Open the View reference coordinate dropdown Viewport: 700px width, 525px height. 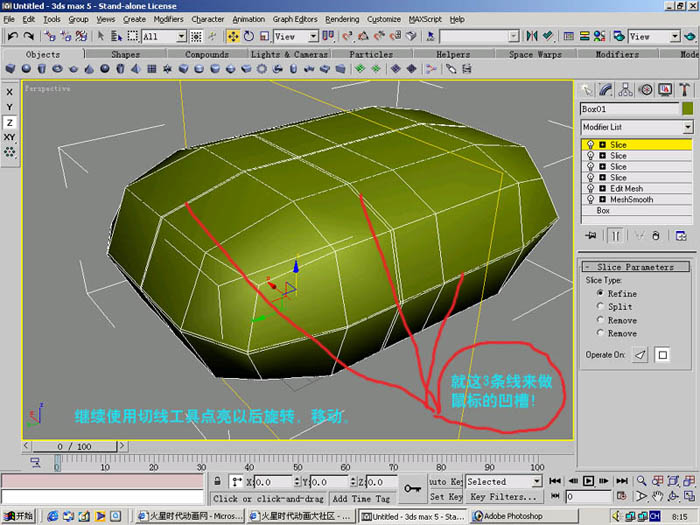[x=314, y=36]
